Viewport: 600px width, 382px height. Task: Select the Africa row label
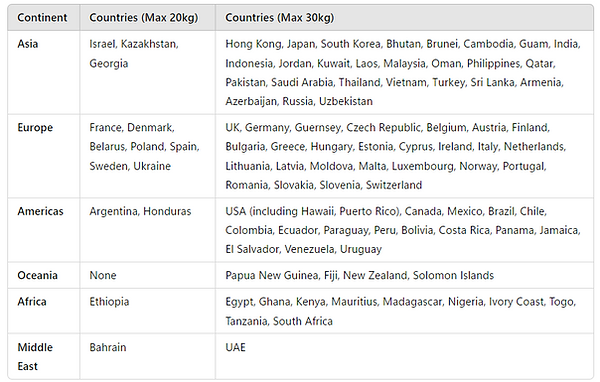pos(32,302)
